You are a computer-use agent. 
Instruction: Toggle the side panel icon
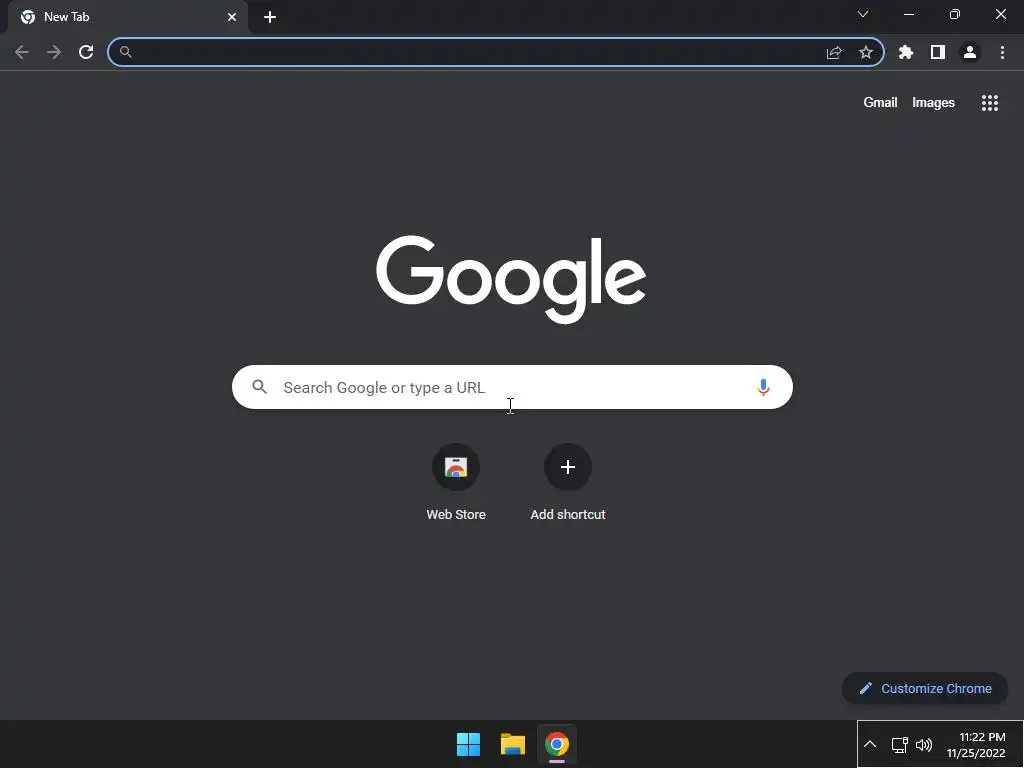tap(938, 52)
